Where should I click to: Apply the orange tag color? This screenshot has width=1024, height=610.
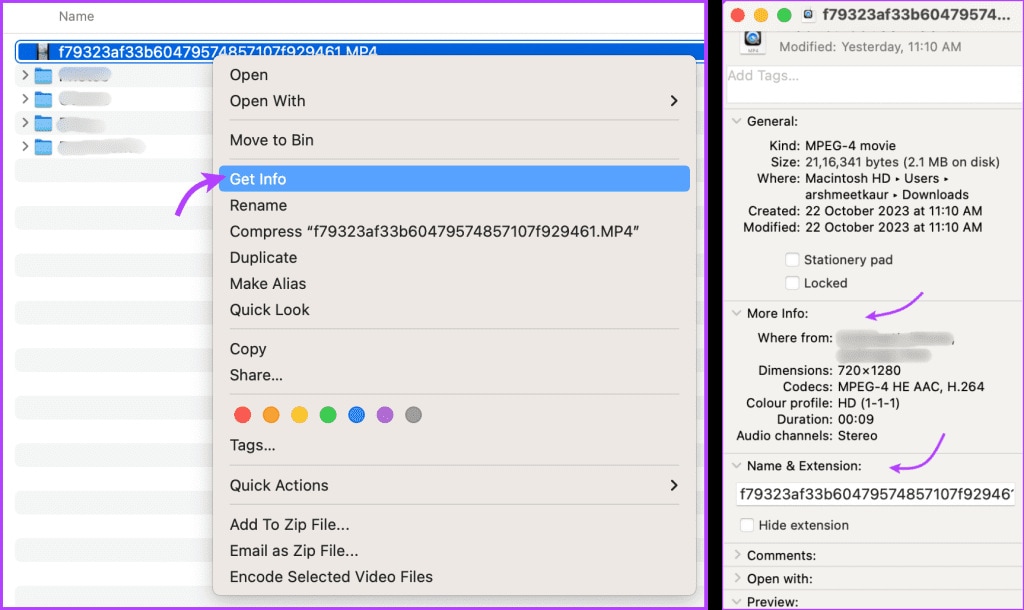click(x=271, y=415)
